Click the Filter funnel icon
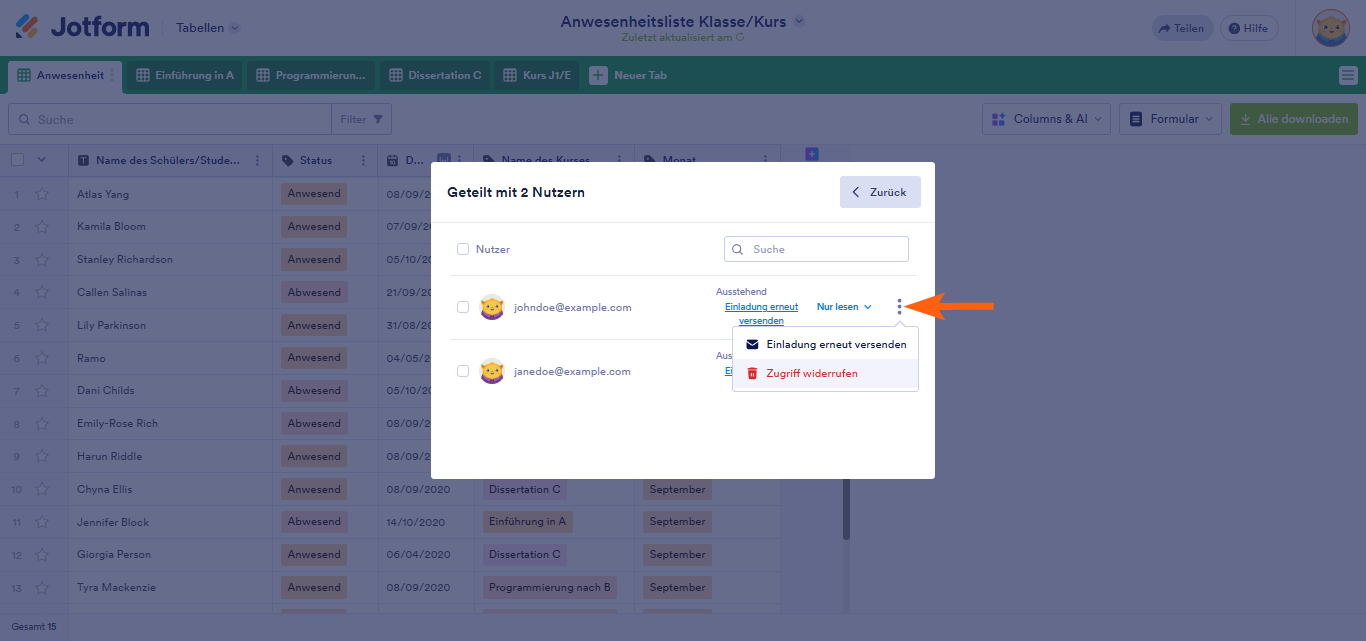The image size is (1366, 641). 378,119
